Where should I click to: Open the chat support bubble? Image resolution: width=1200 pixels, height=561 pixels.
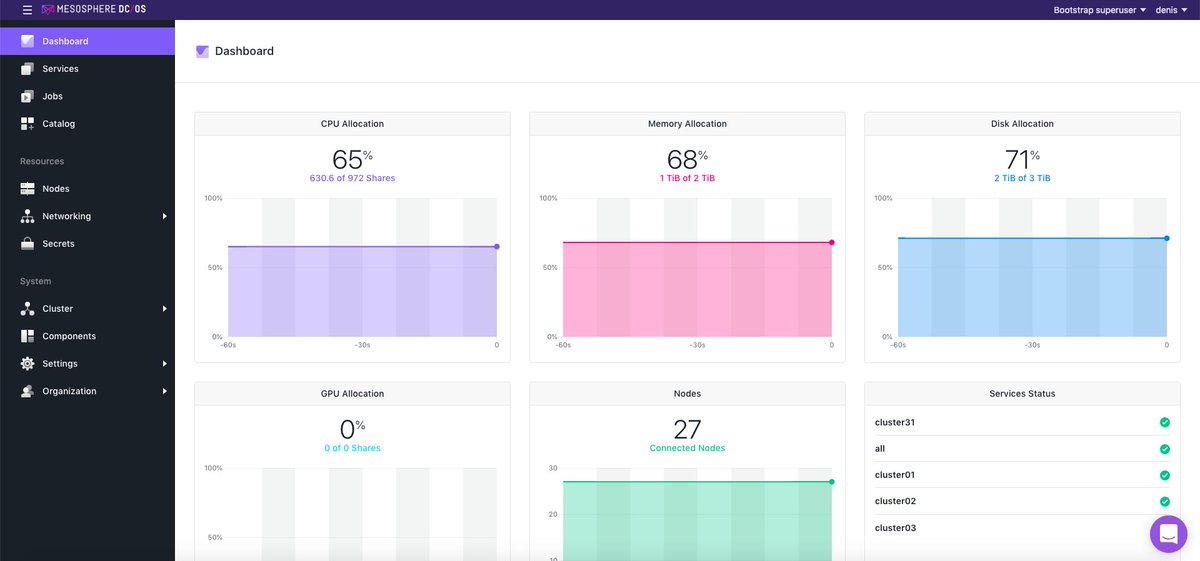pos(1168,534)
